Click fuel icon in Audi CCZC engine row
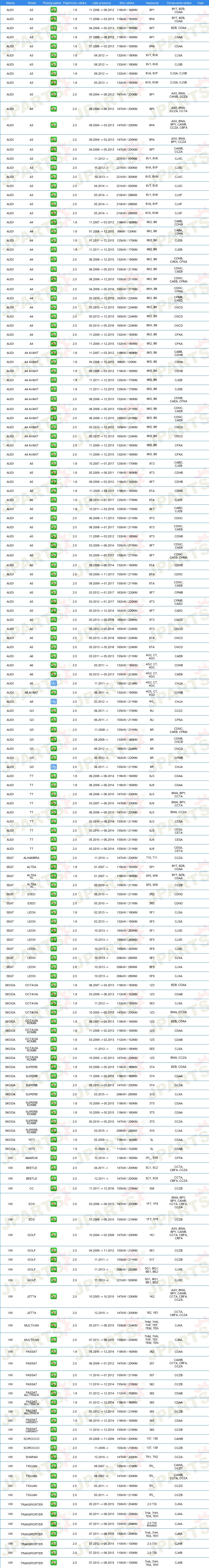 (x=53, y=711)
